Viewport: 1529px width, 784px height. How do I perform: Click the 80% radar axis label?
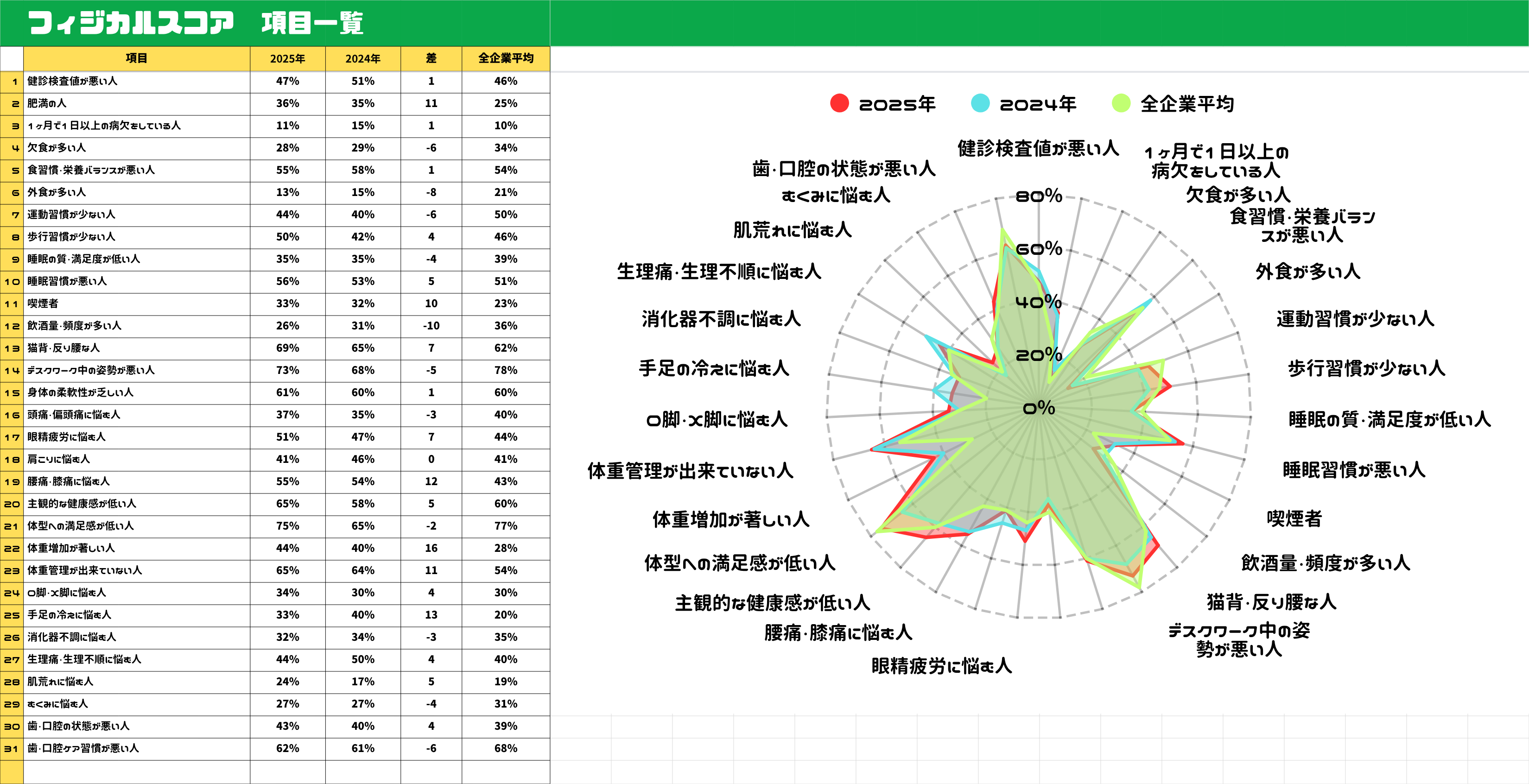1039,196
